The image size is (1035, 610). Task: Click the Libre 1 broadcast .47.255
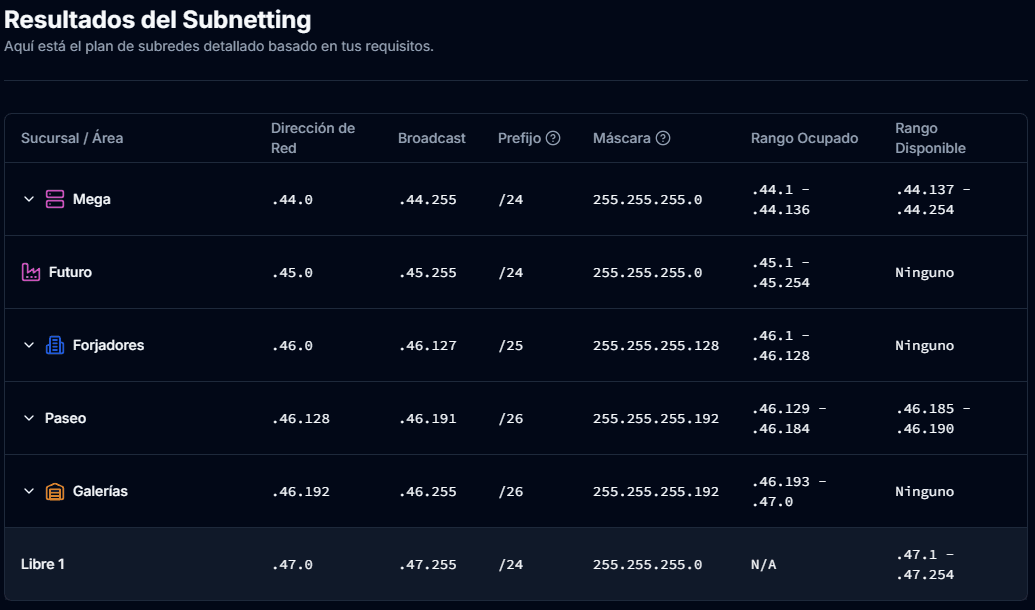[x=427, y=564]
